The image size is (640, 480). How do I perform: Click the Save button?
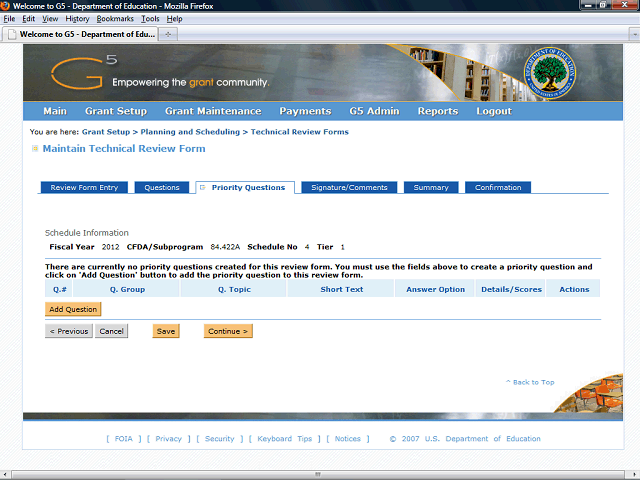point(166,331)
